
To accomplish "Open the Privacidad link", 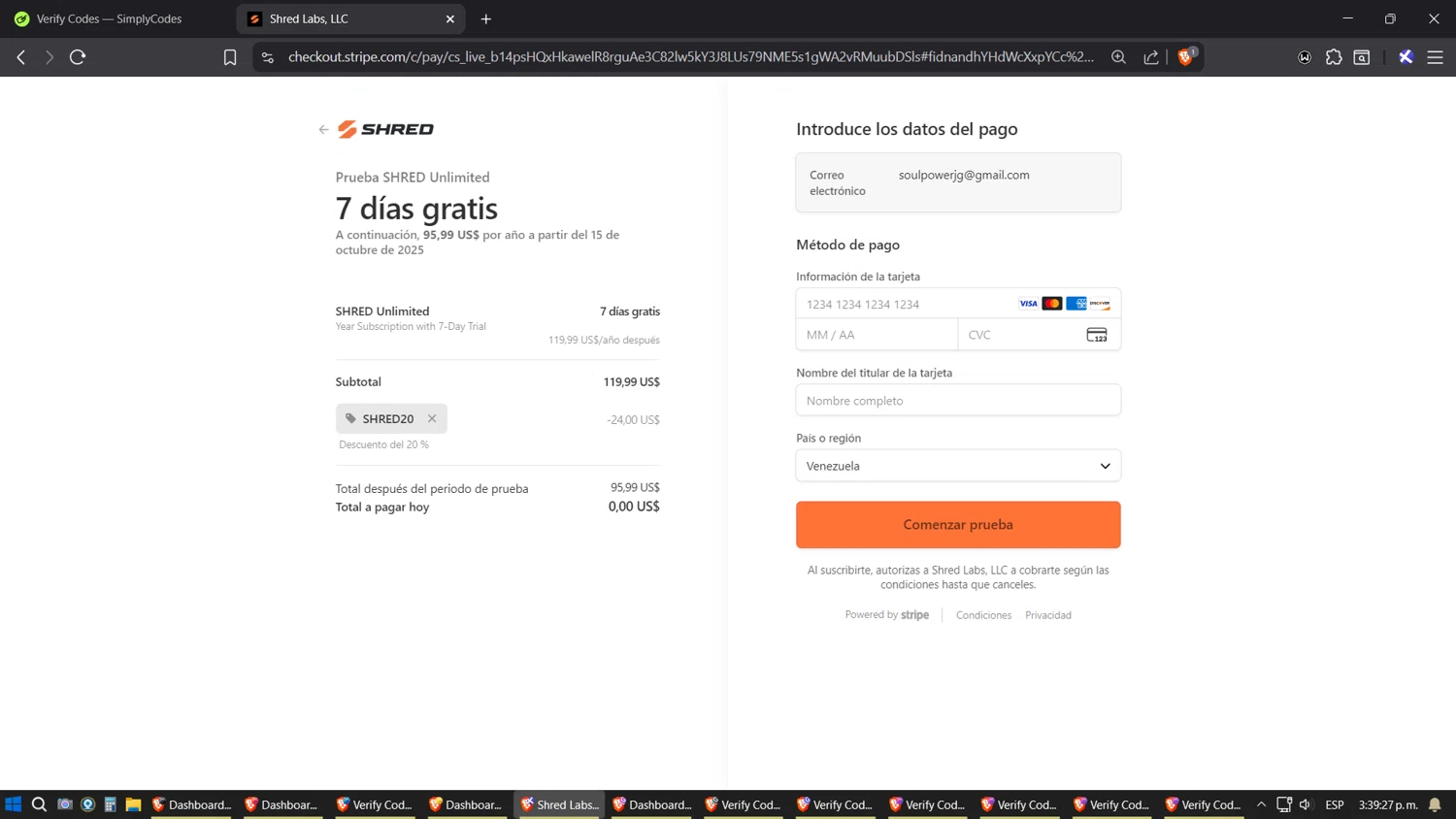I will (1048, 615).
